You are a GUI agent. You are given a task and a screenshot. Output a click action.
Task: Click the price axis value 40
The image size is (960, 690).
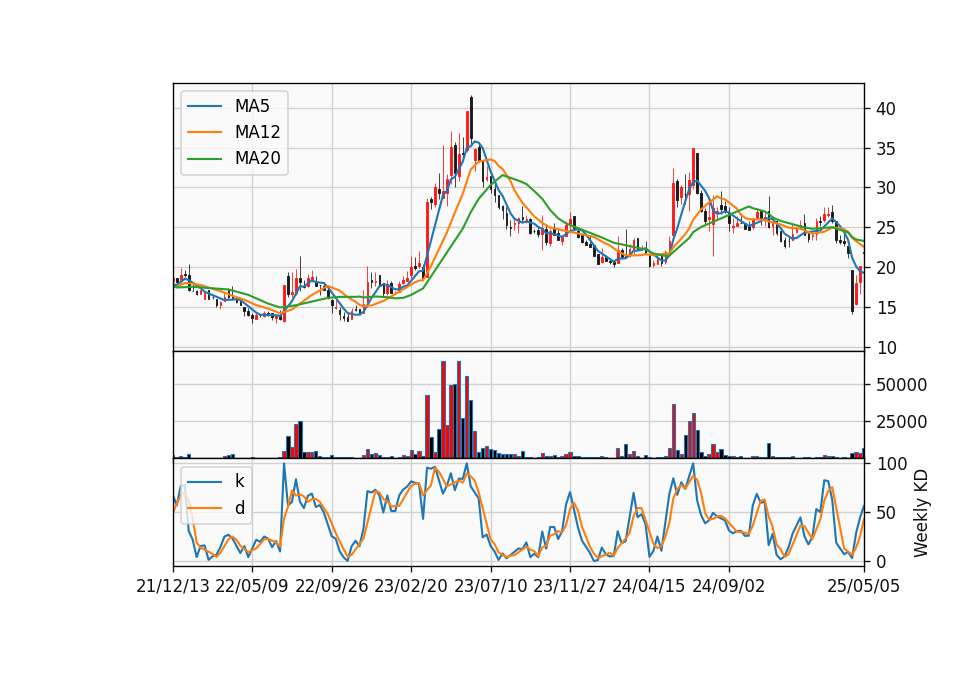click(886, 109)
